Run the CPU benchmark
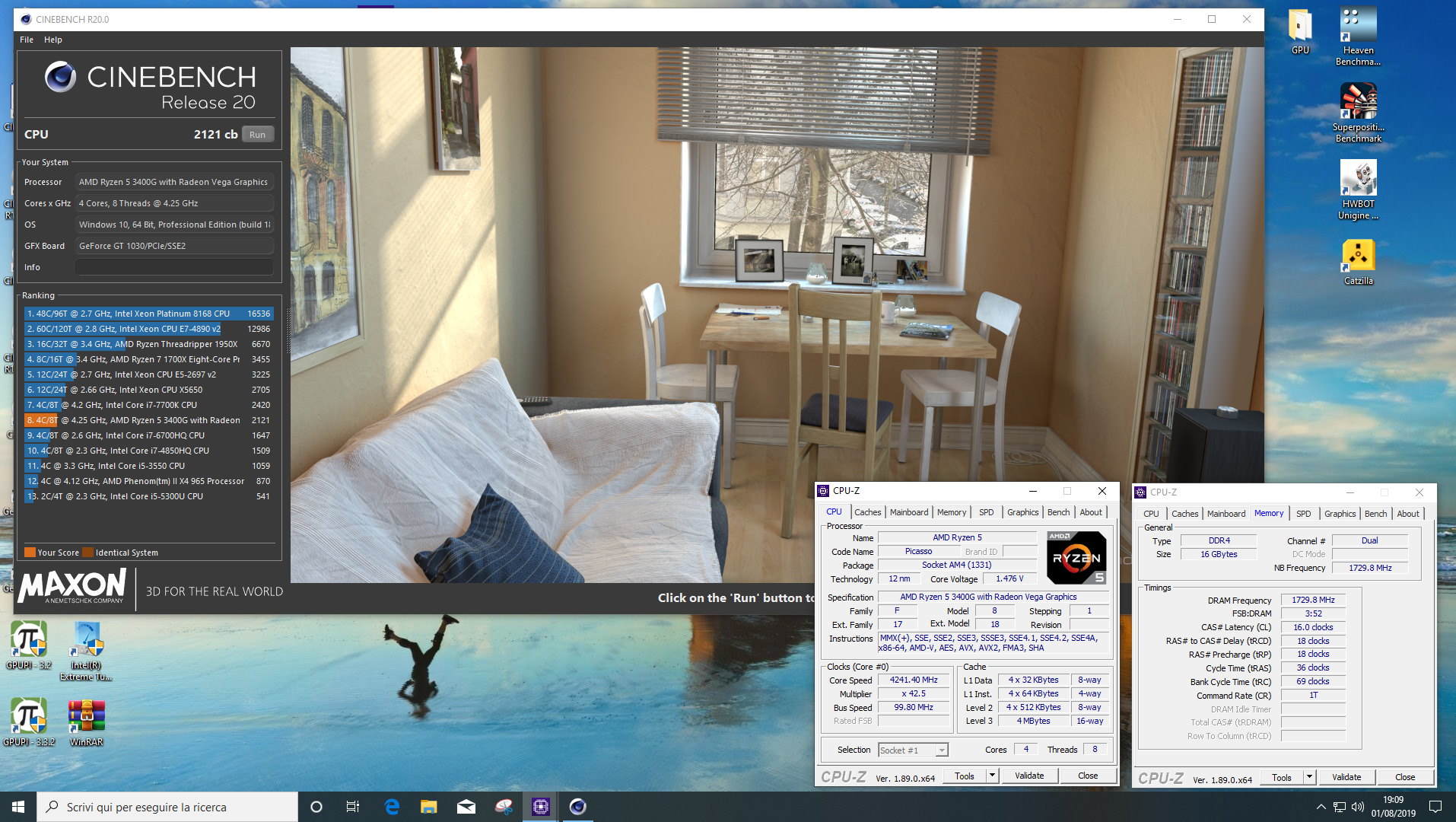 [258, 135]
